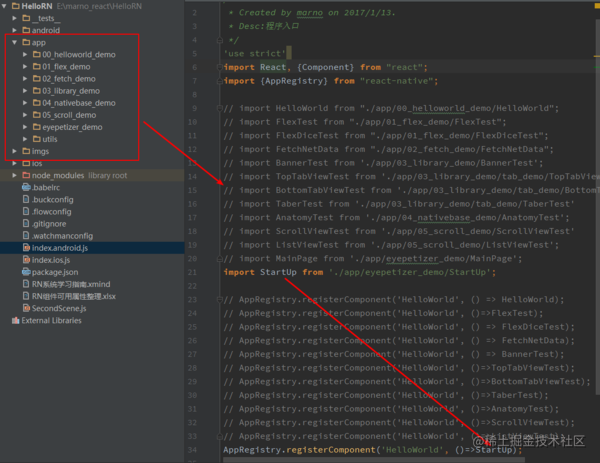The image size is (600, 463).
Task: Click React in the line 6 import
Action: click(273, 67)
